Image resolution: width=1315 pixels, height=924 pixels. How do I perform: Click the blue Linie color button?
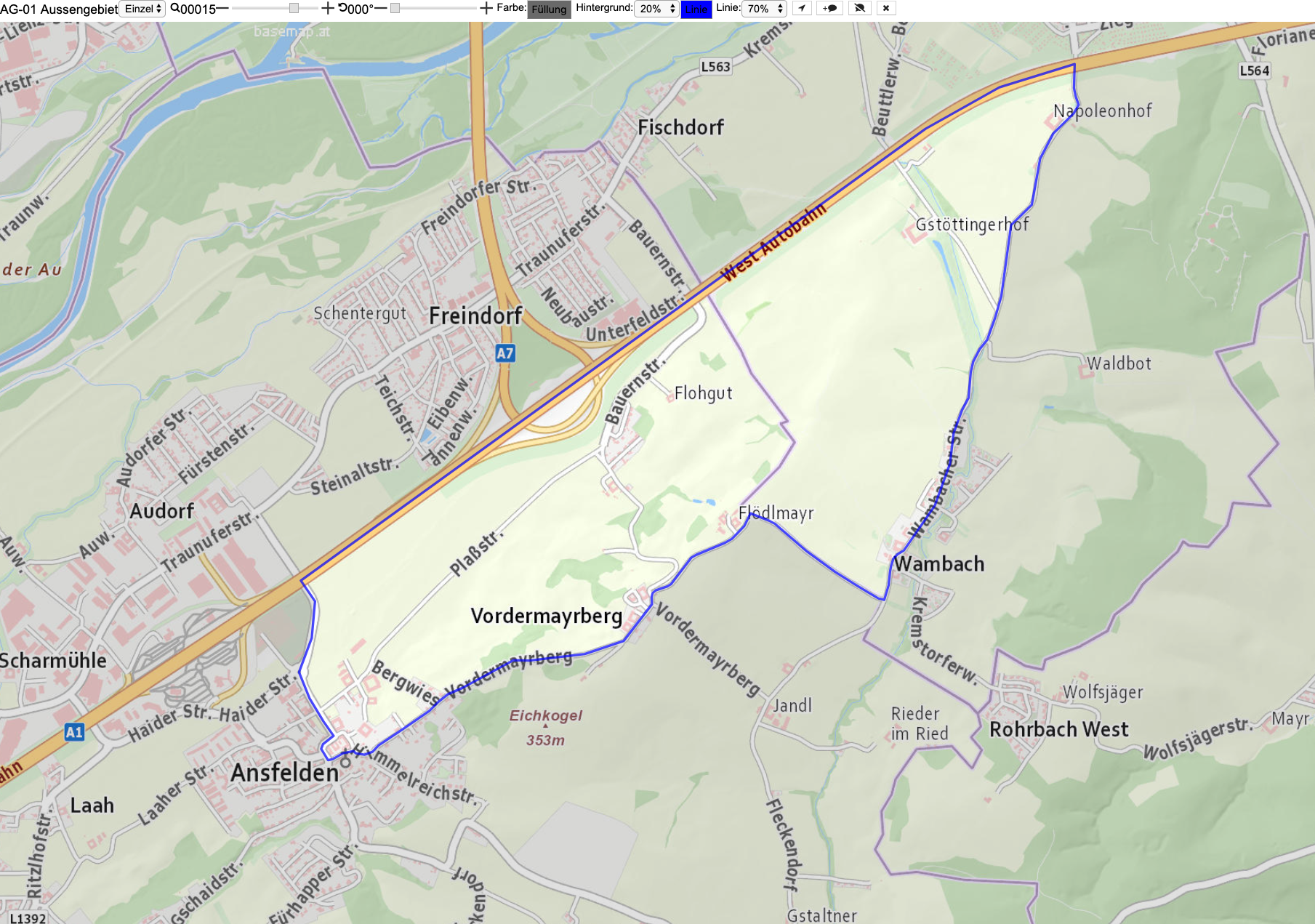696,9
